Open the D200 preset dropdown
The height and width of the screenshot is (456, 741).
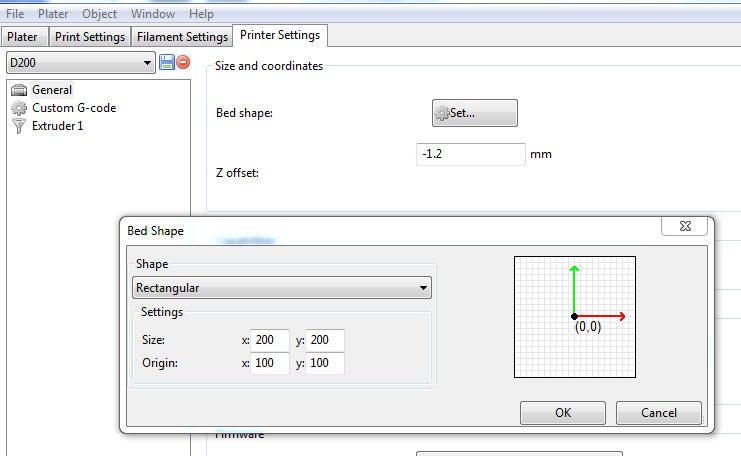[81, 63]
